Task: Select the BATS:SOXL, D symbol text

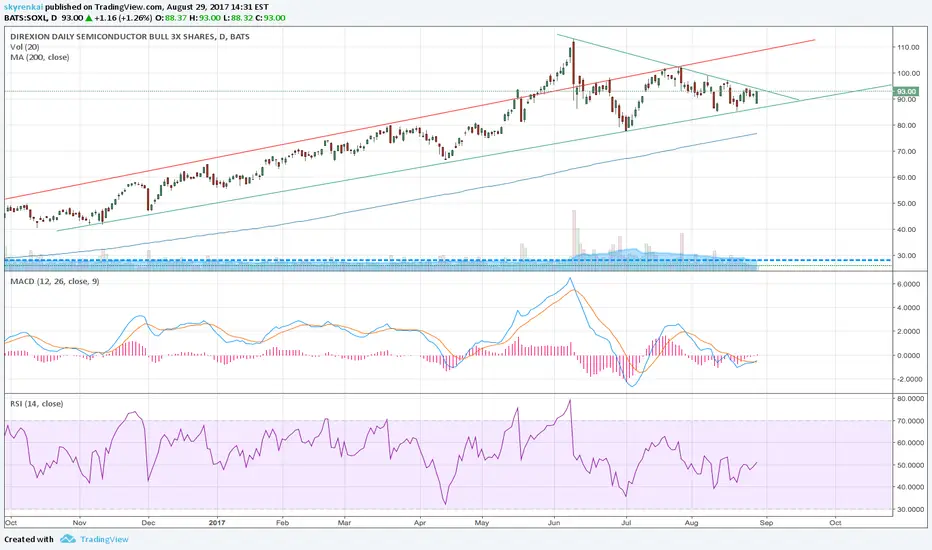Action: pyautogui.click(x=31, y=18)
